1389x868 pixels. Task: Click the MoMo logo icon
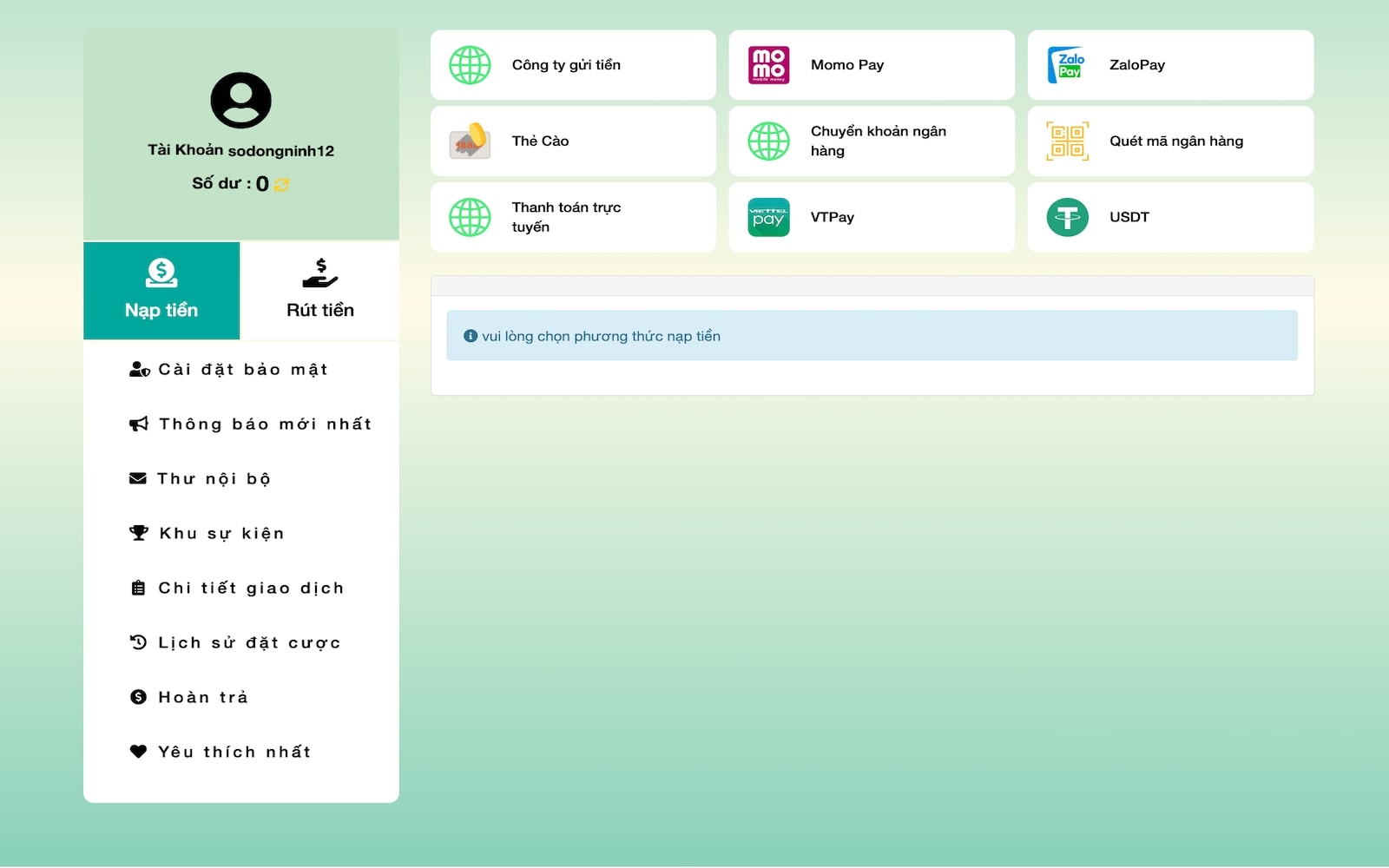pos(768,65)
